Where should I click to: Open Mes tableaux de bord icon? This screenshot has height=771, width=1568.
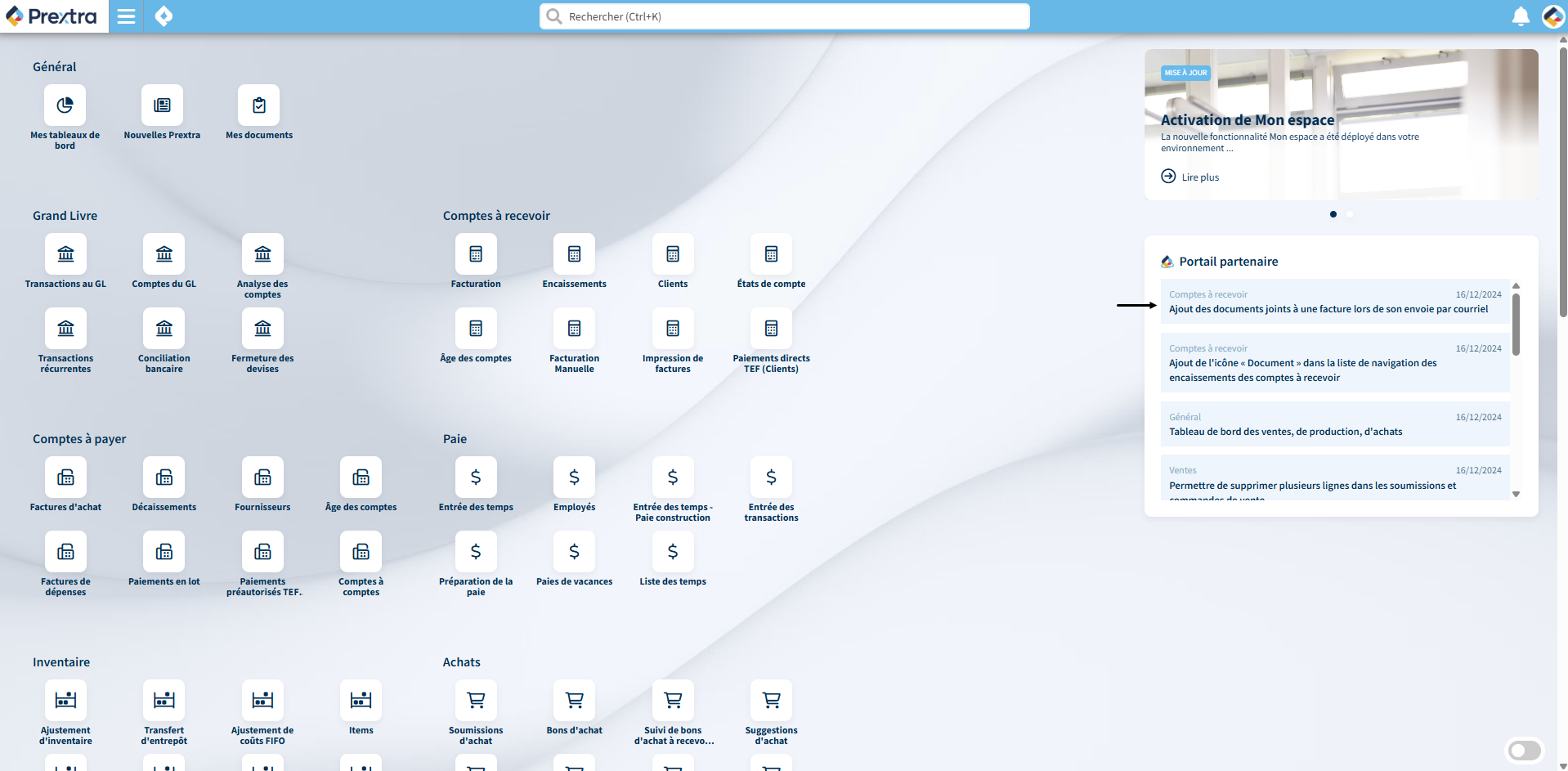coord(65,105)
